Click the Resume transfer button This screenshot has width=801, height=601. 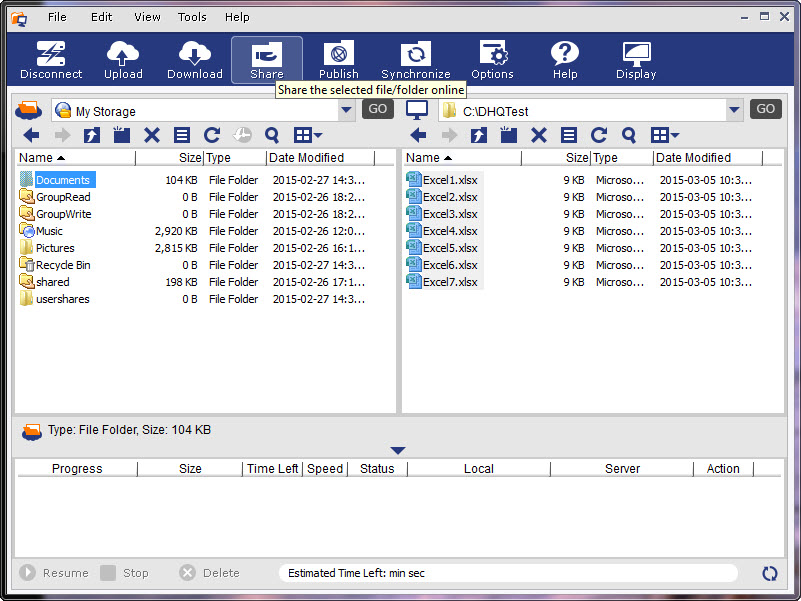click(x=54, y=573)
